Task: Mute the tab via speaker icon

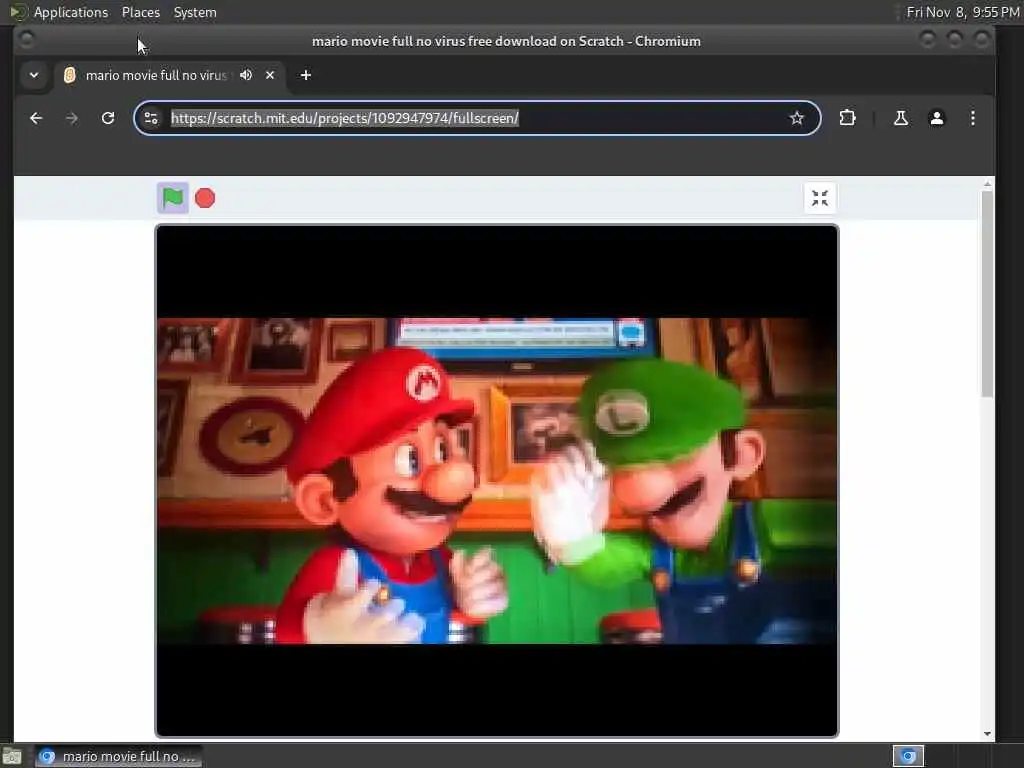Action: 246,75
